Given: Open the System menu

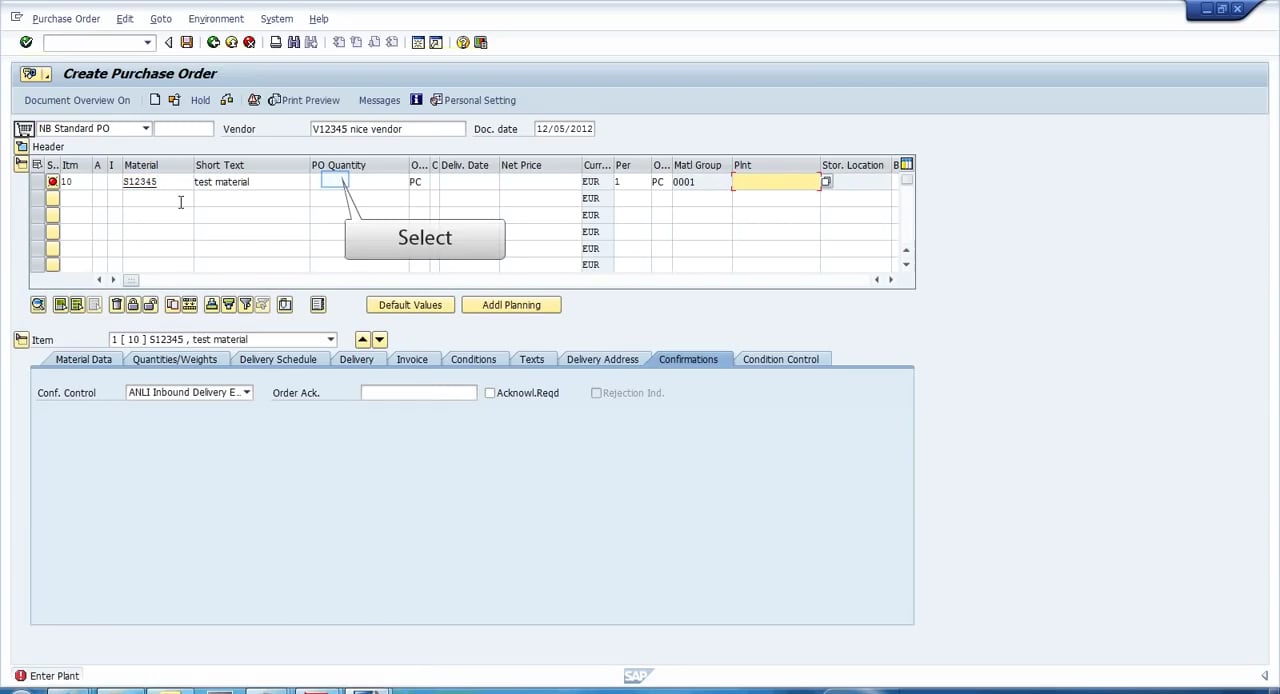Looking at the screenshot, I should click(277, 19).
